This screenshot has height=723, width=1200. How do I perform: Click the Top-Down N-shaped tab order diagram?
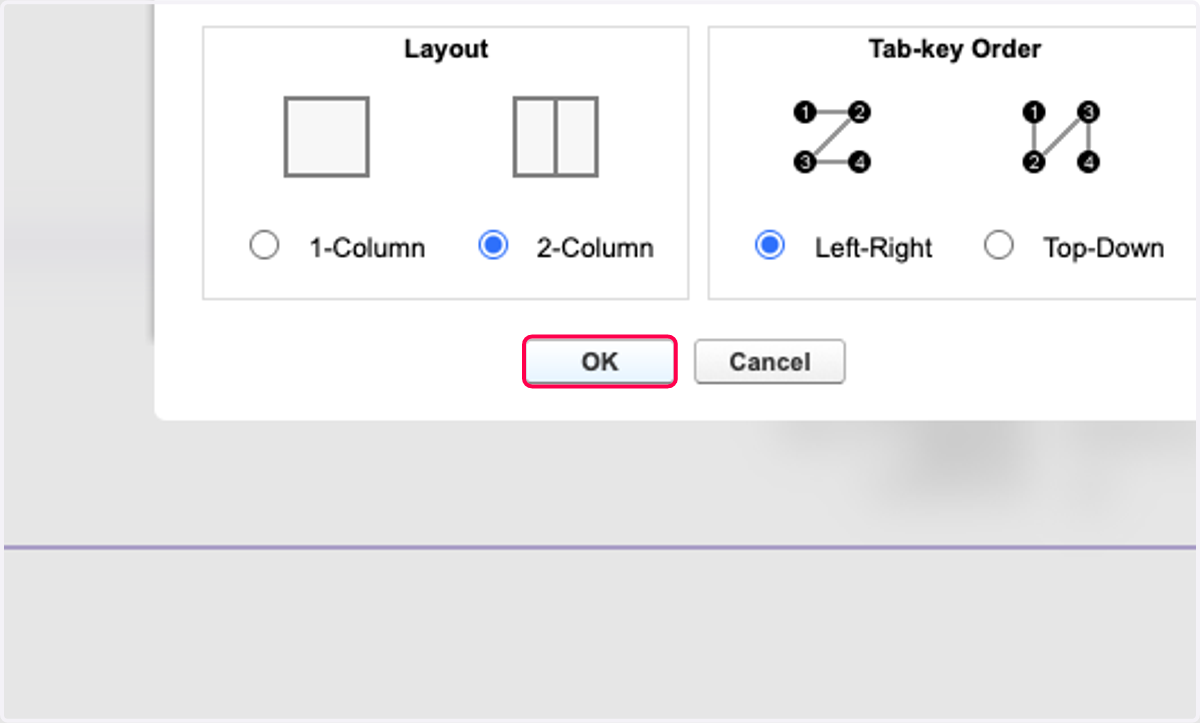click(1062, 136)
